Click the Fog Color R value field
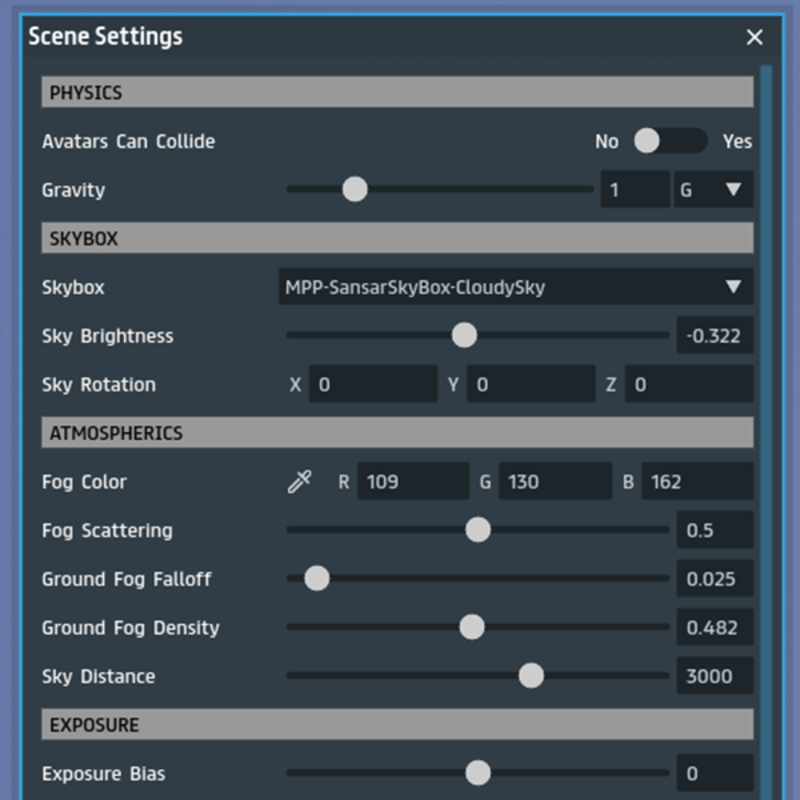Image resolution: width=800 pixels, height=800 pixels. click(412, 482)
